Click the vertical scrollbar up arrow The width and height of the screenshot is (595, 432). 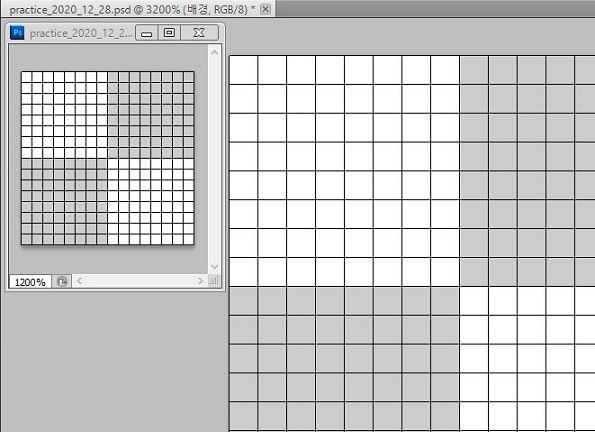pyautogui.click(x=214, y=52)
